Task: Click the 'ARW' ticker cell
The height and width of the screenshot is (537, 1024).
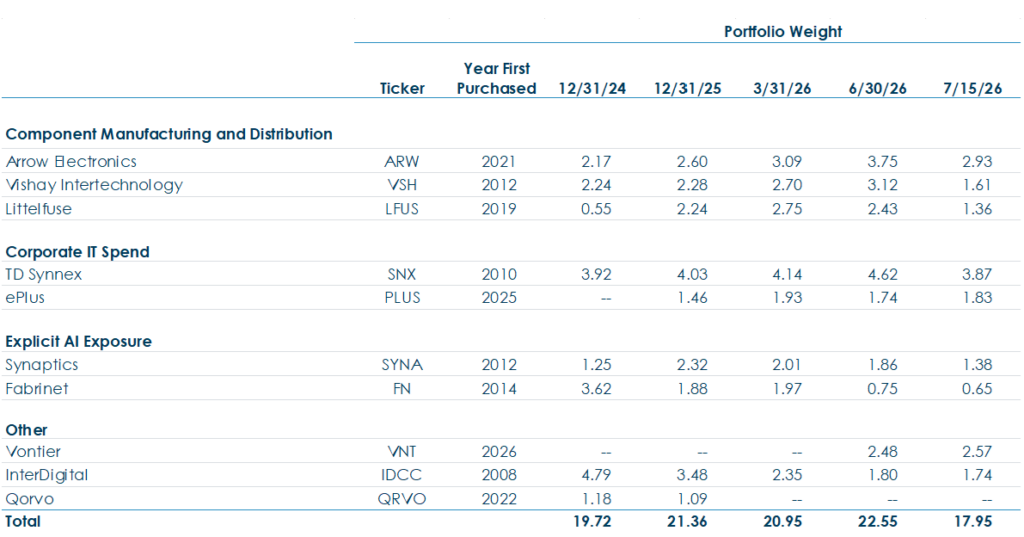Action: point(402,161)
